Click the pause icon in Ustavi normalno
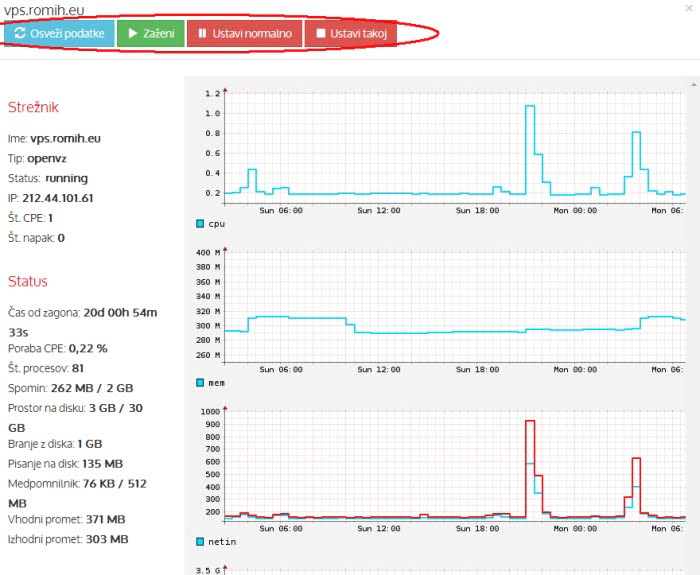This screenshot has height=575, width=700. coord(202,33)
